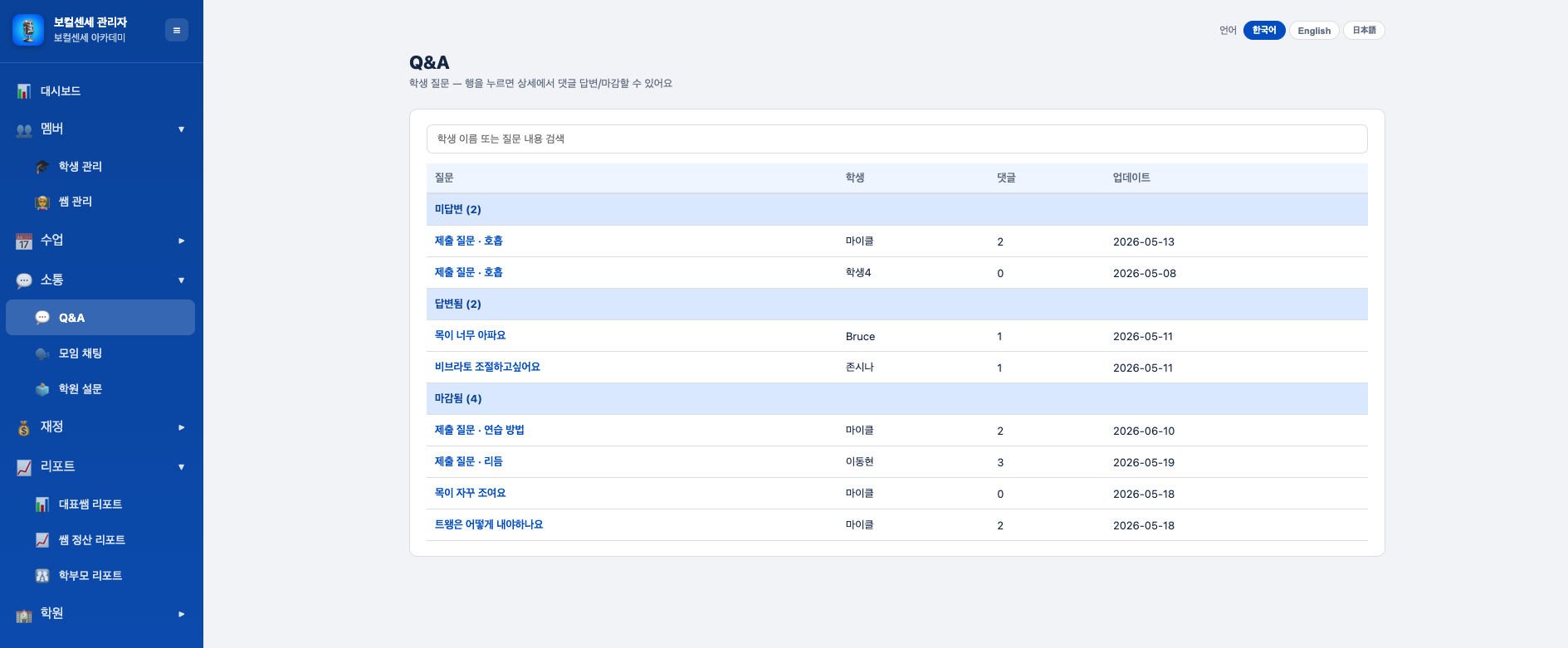Open 학부모 리포트 page

click(100, 576)
